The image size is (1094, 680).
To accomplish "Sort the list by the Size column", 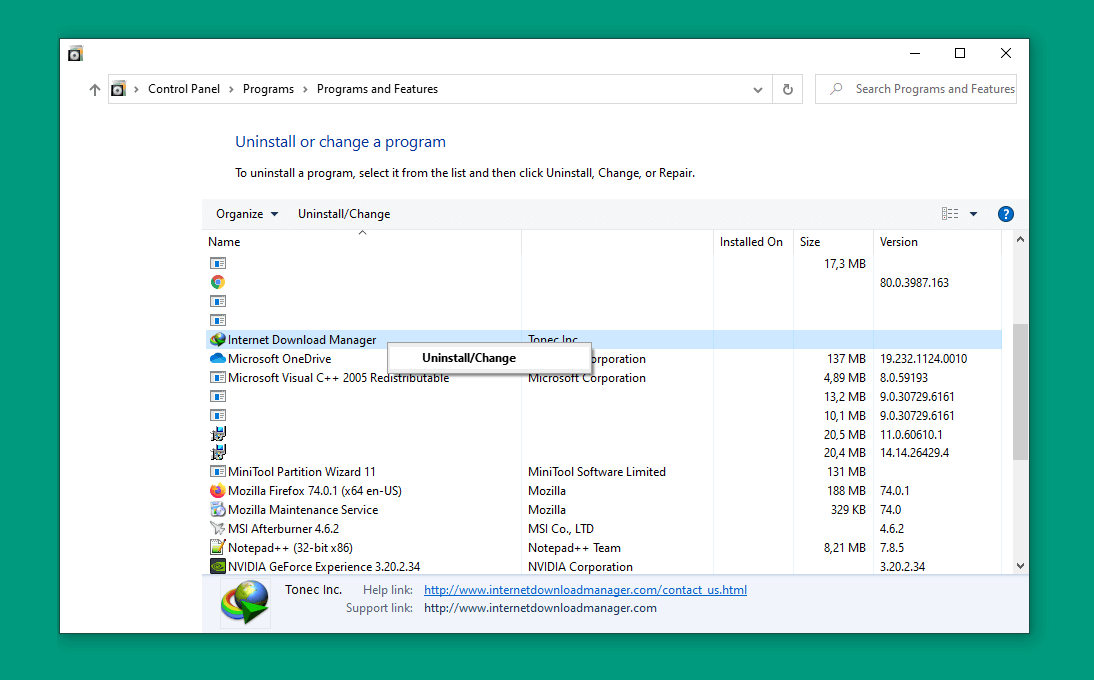I will [809, 242].
